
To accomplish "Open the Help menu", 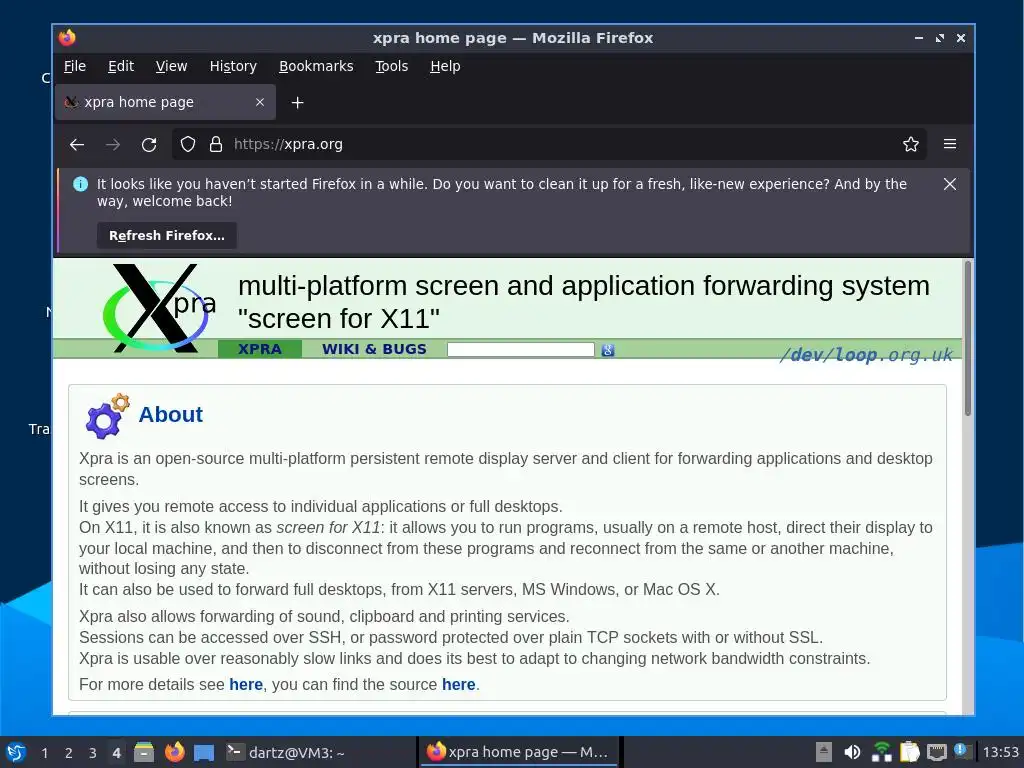I will [445, 66].
